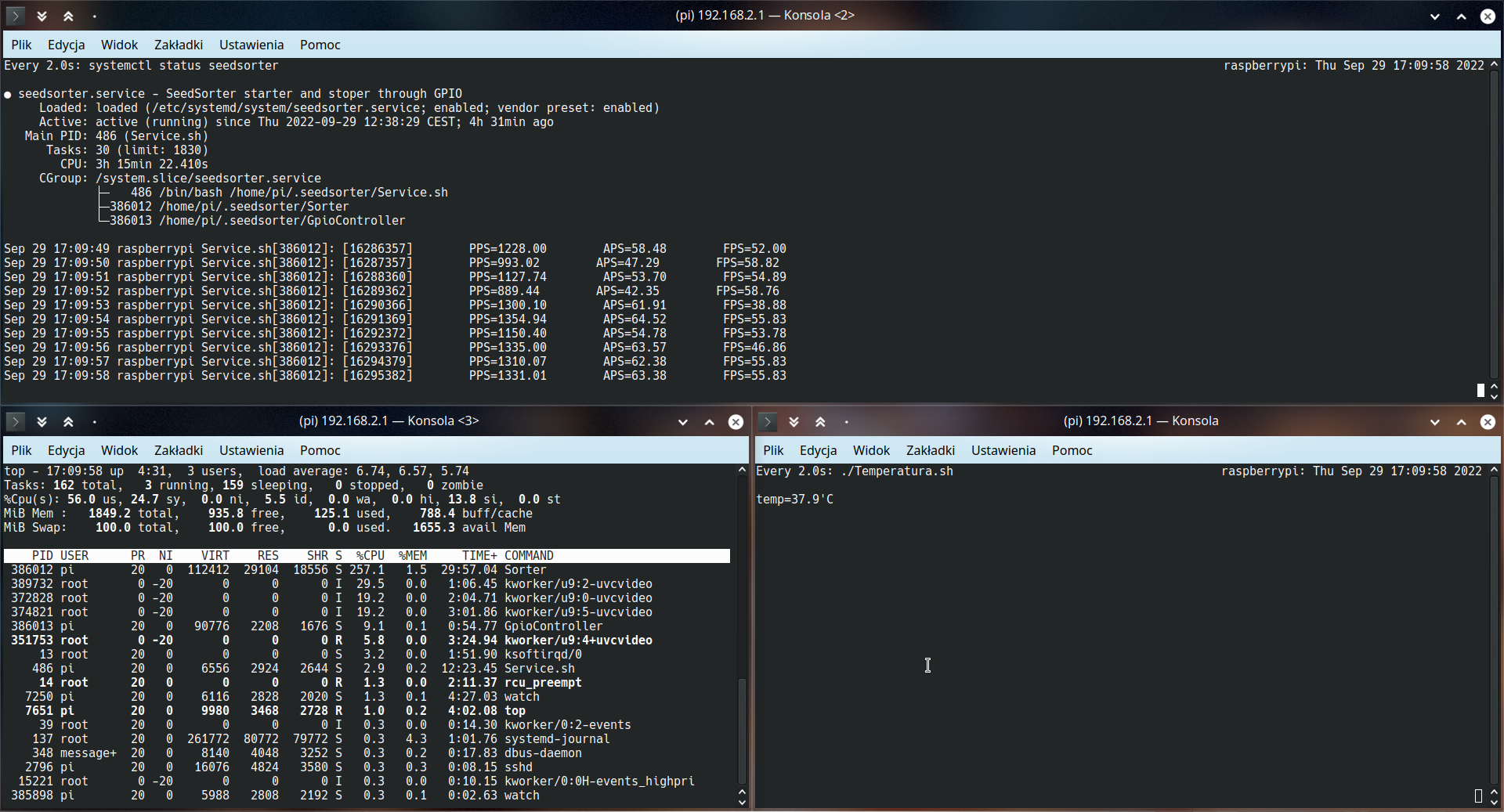The height and width of the screenshot is (812, 1504).
Task: Open Plik menu in bottom-right Konsola
Action: coord(773,450)
